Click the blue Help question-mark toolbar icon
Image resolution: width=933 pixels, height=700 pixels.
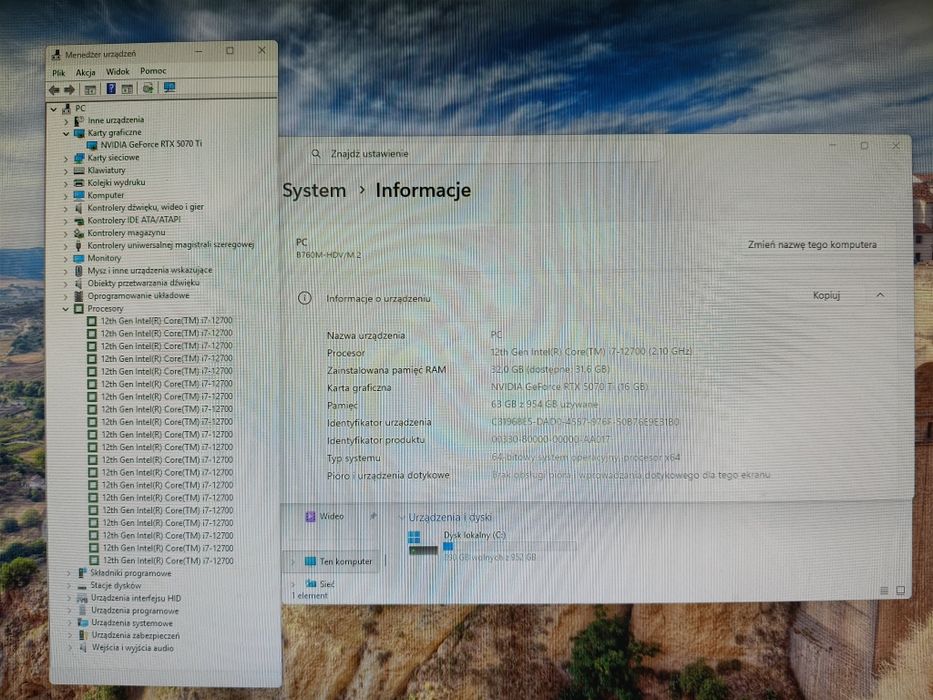coord(111,89)
